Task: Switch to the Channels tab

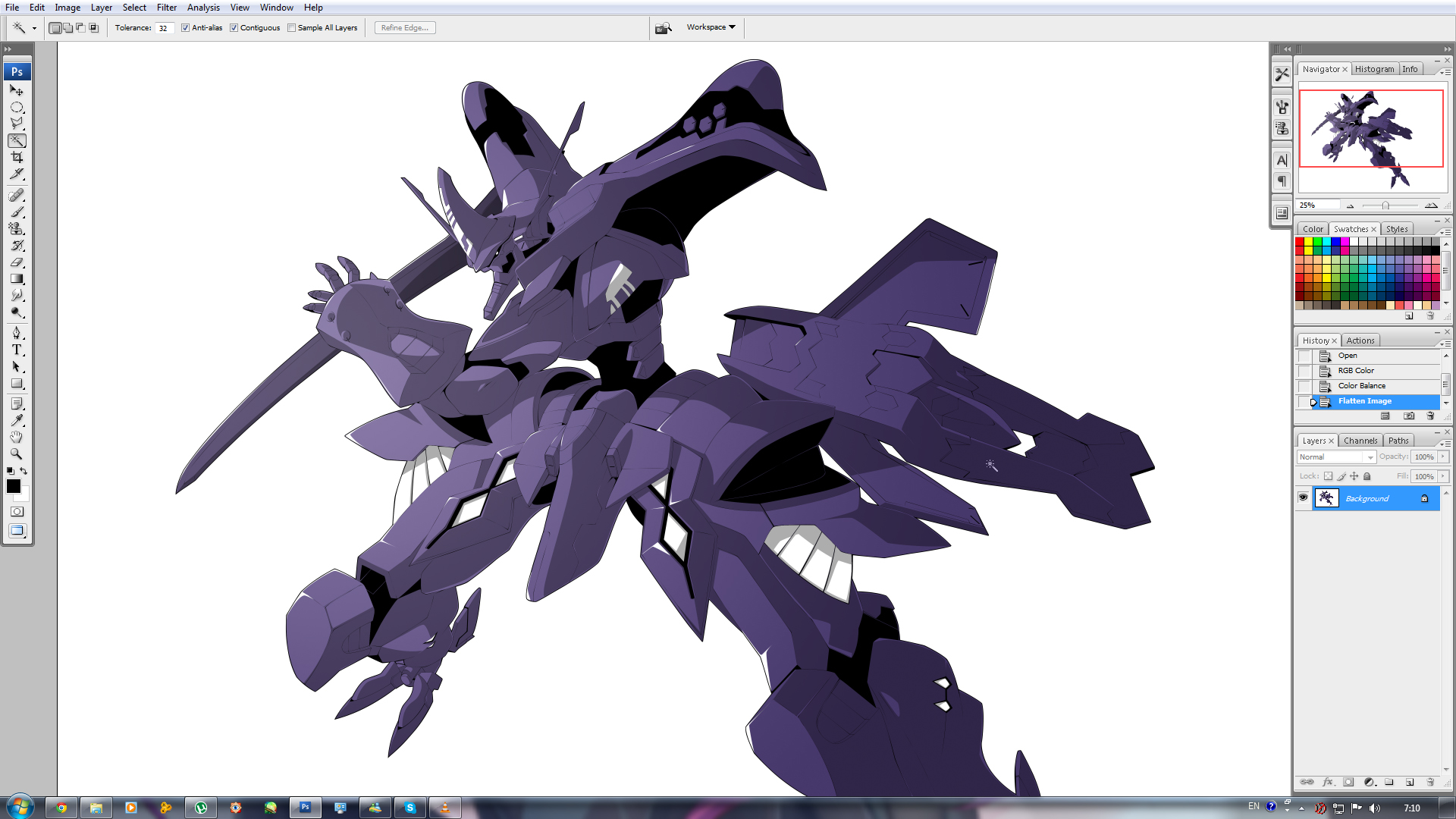Action: [x=1360, y=441]
